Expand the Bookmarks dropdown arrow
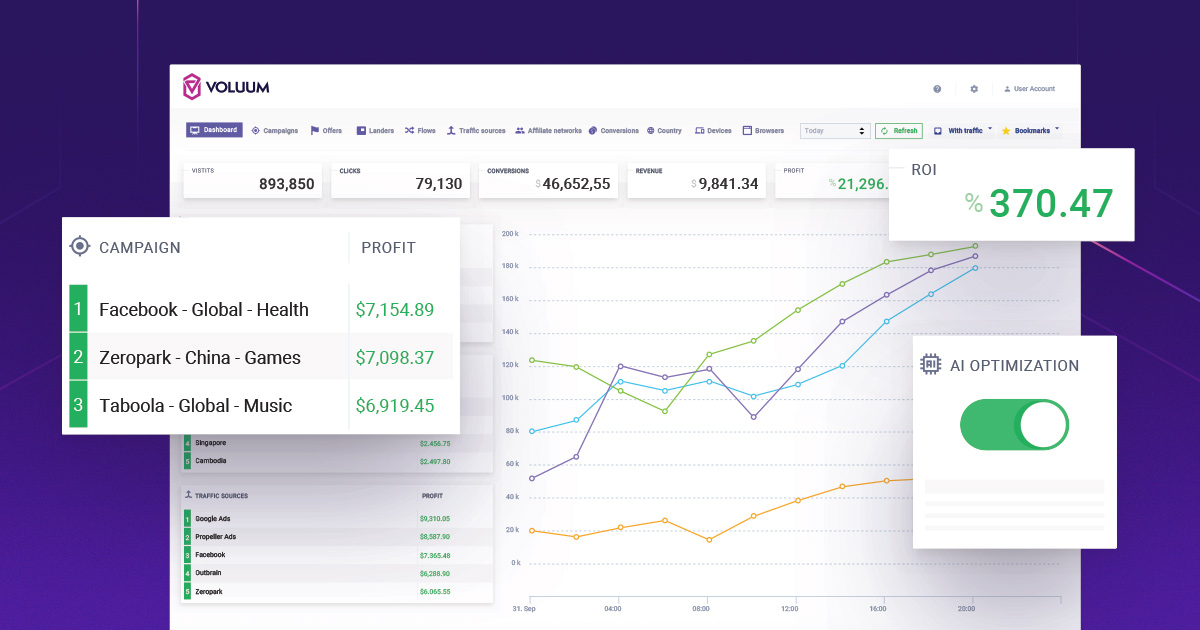1200x630 pixels. 1057,129
